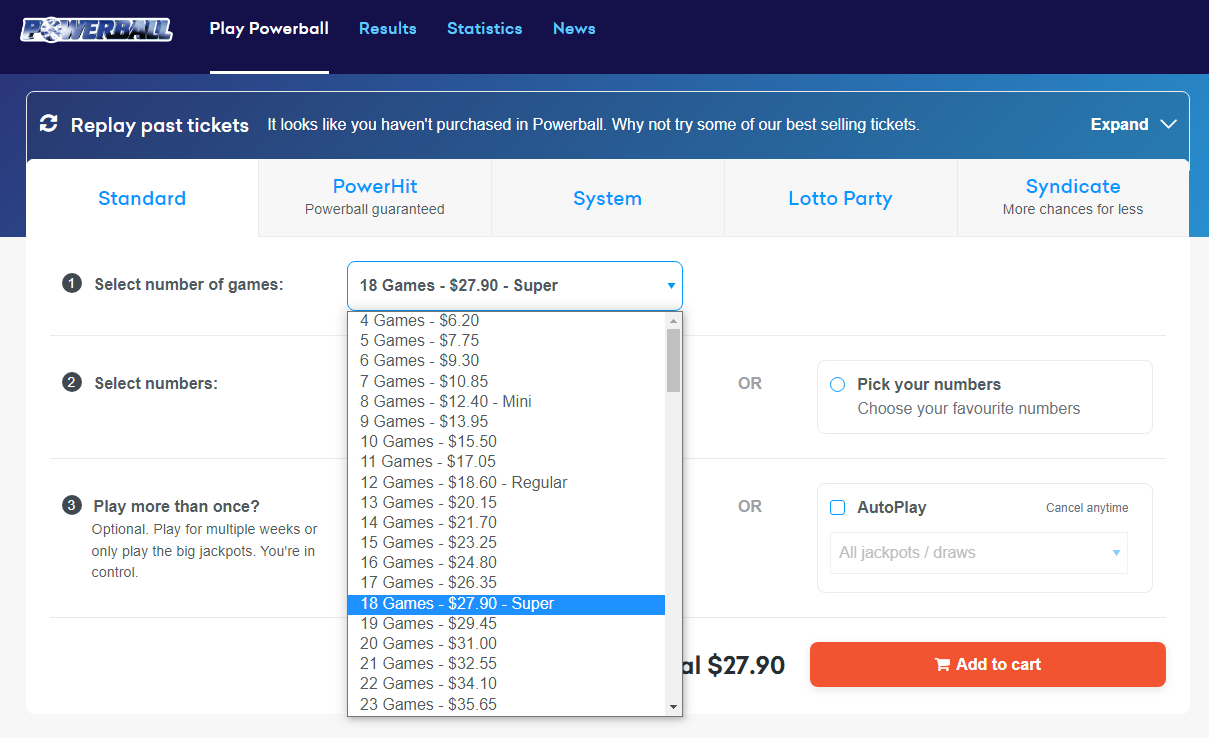Click the cart icon in Add to cart
This screenshot has width=1209, height=756.
point(941,664)
